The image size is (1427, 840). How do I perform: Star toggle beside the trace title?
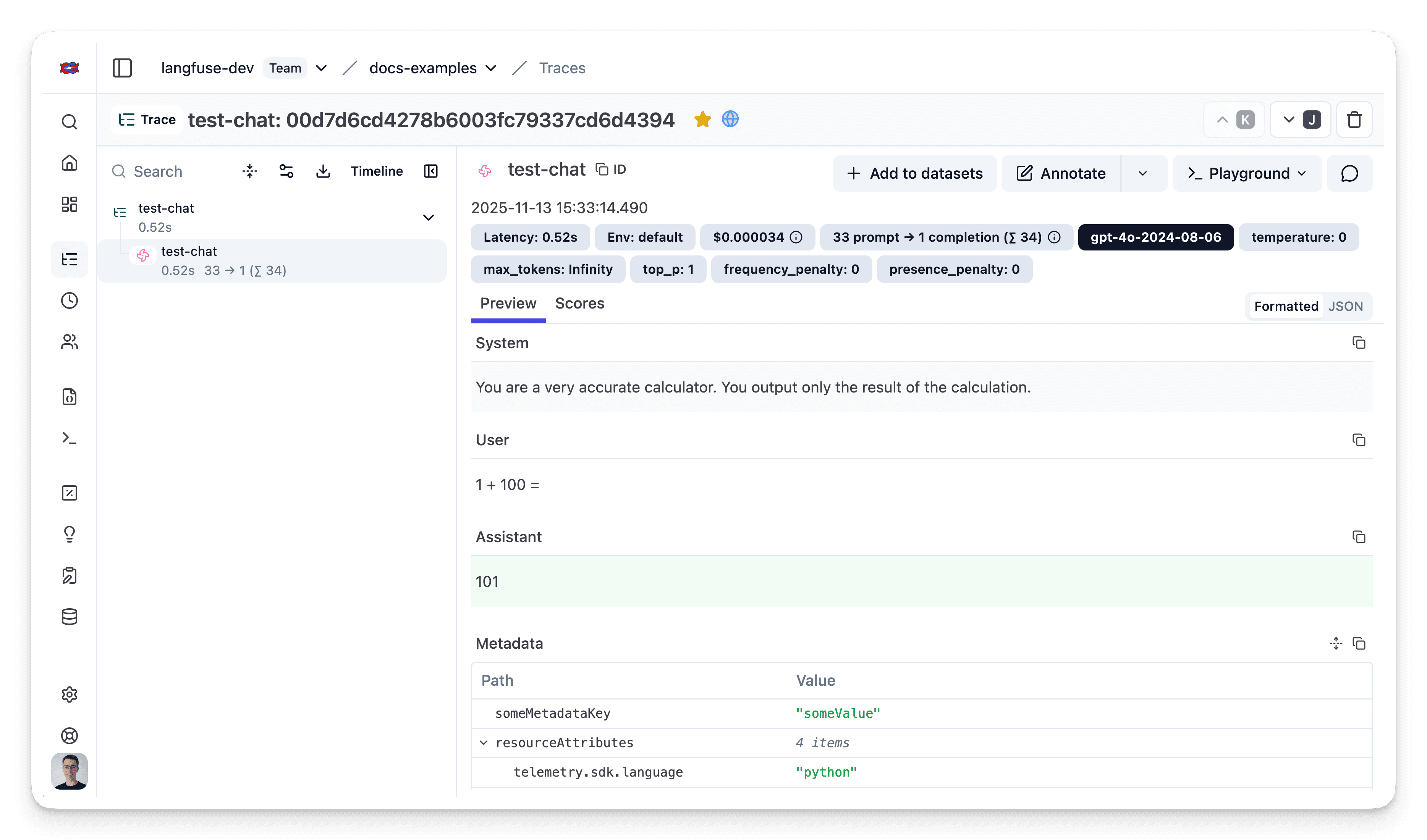click(702, 120)
